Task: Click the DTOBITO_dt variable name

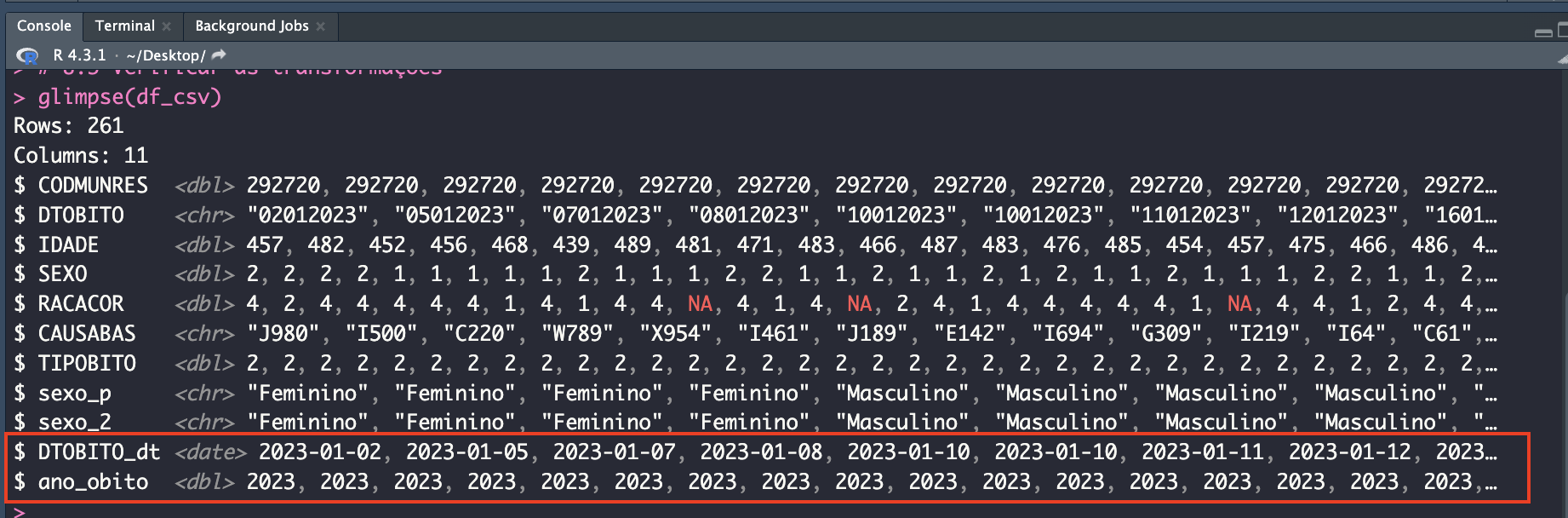Action: click(x=99, y=452)
